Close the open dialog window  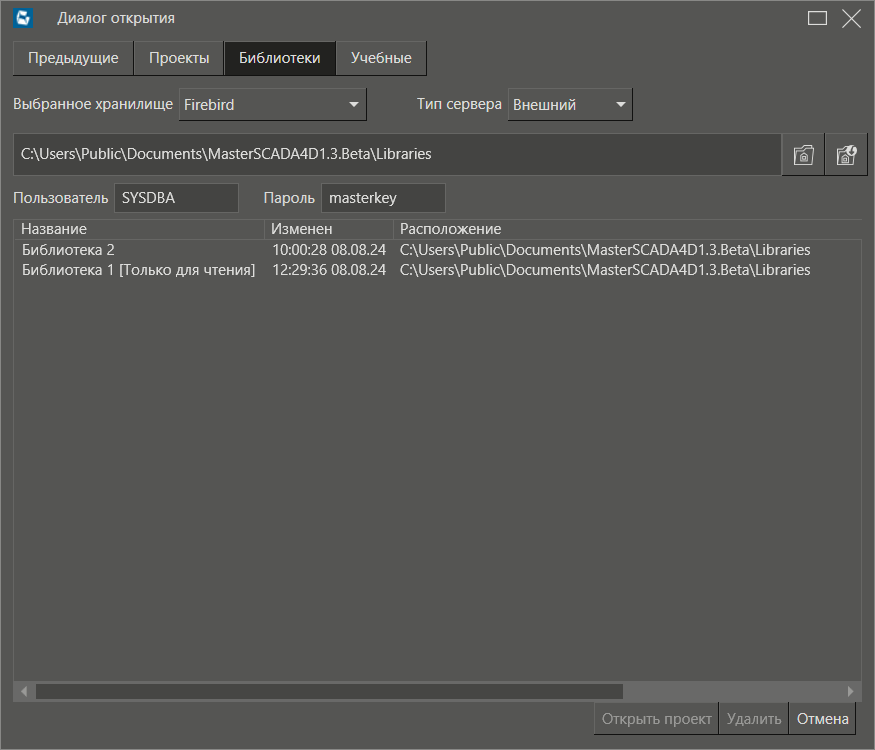[x=851, y=18]
